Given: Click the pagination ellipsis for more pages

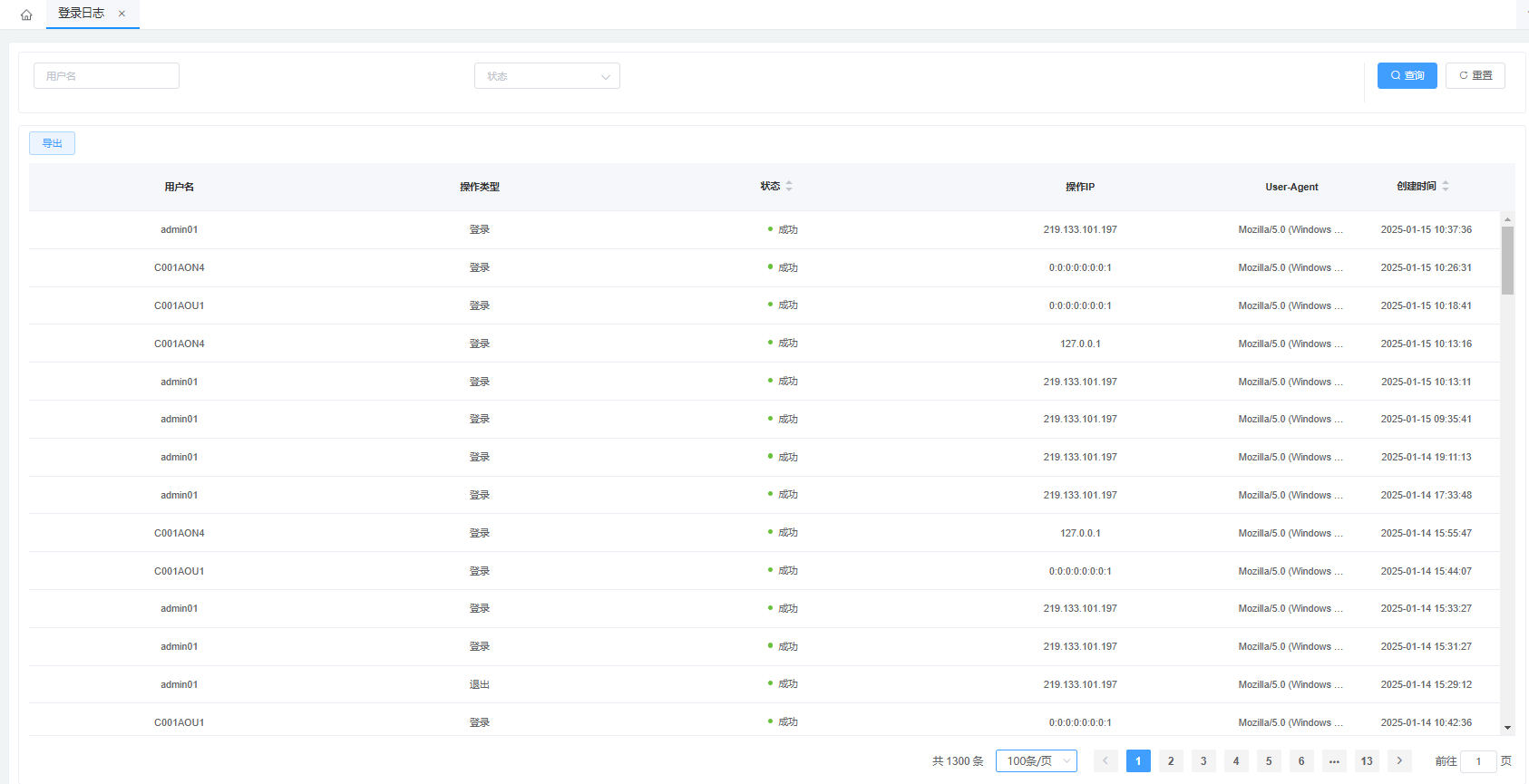Looking at the screenshot, I should pos(1334,761).
